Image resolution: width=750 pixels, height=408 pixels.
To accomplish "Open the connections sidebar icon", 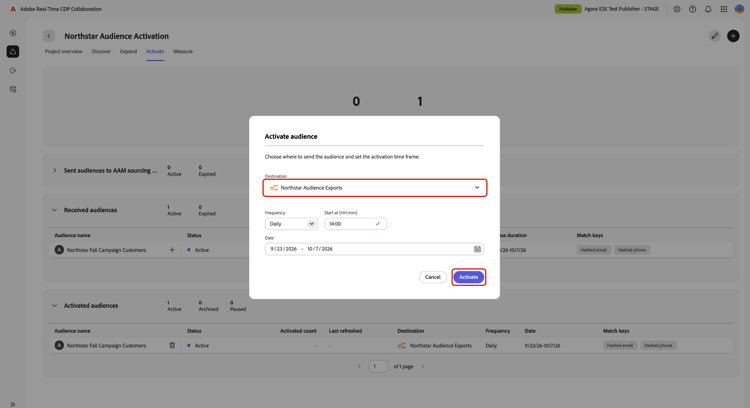I will pos(13,71).
